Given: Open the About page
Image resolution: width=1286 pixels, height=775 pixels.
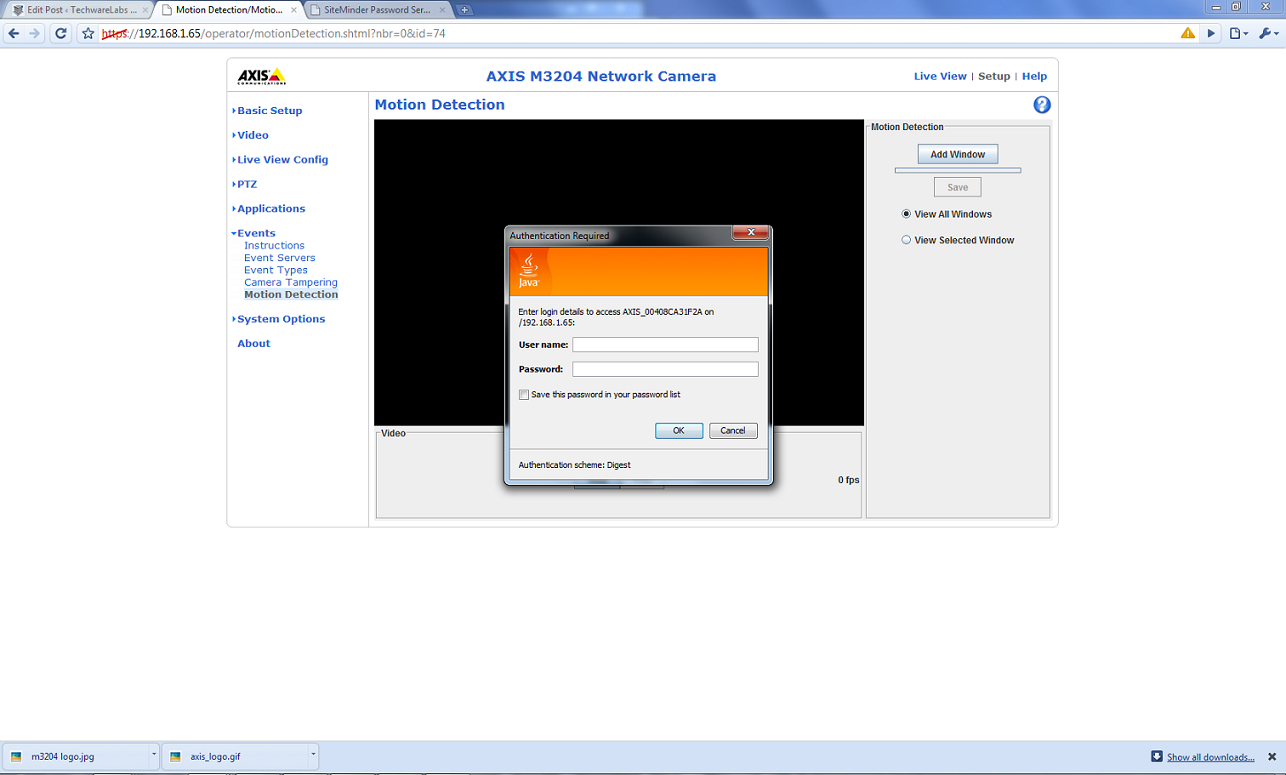Looking at the screenshot, I should [254, 344].
